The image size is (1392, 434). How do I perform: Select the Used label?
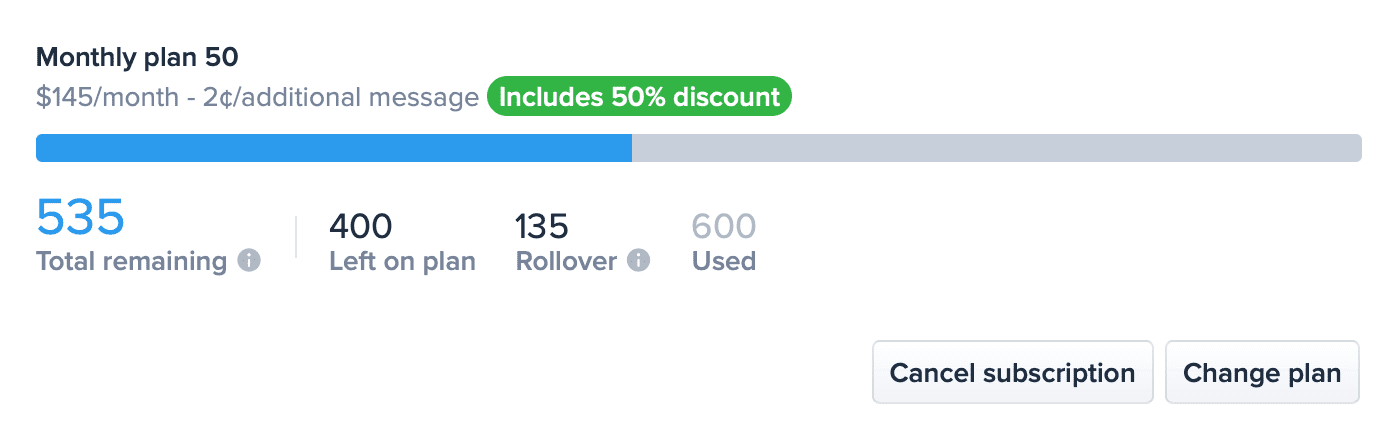[724, 262]
